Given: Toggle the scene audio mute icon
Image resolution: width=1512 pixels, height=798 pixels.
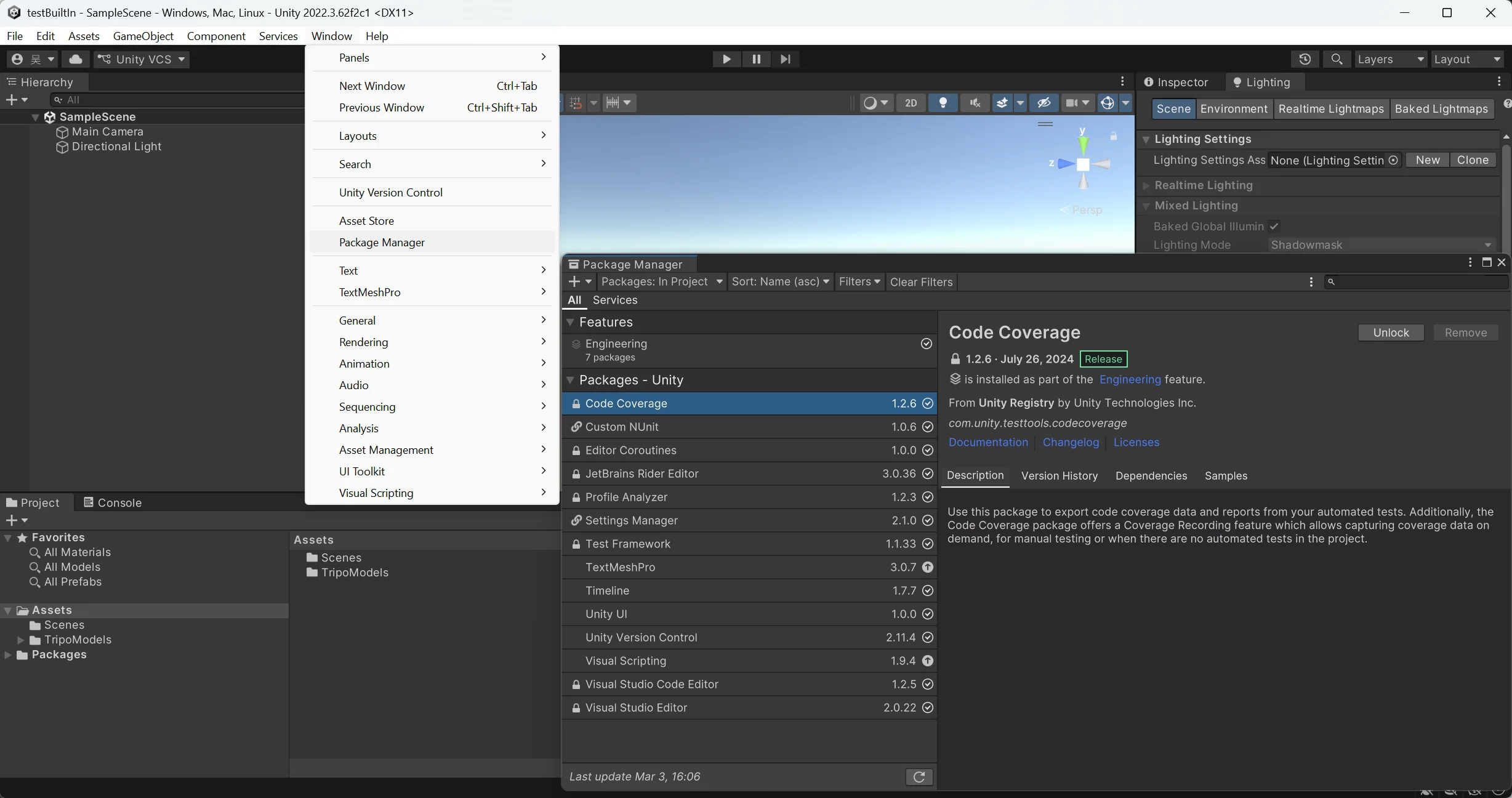Looking at the screenshot, I should pos(975,103).
